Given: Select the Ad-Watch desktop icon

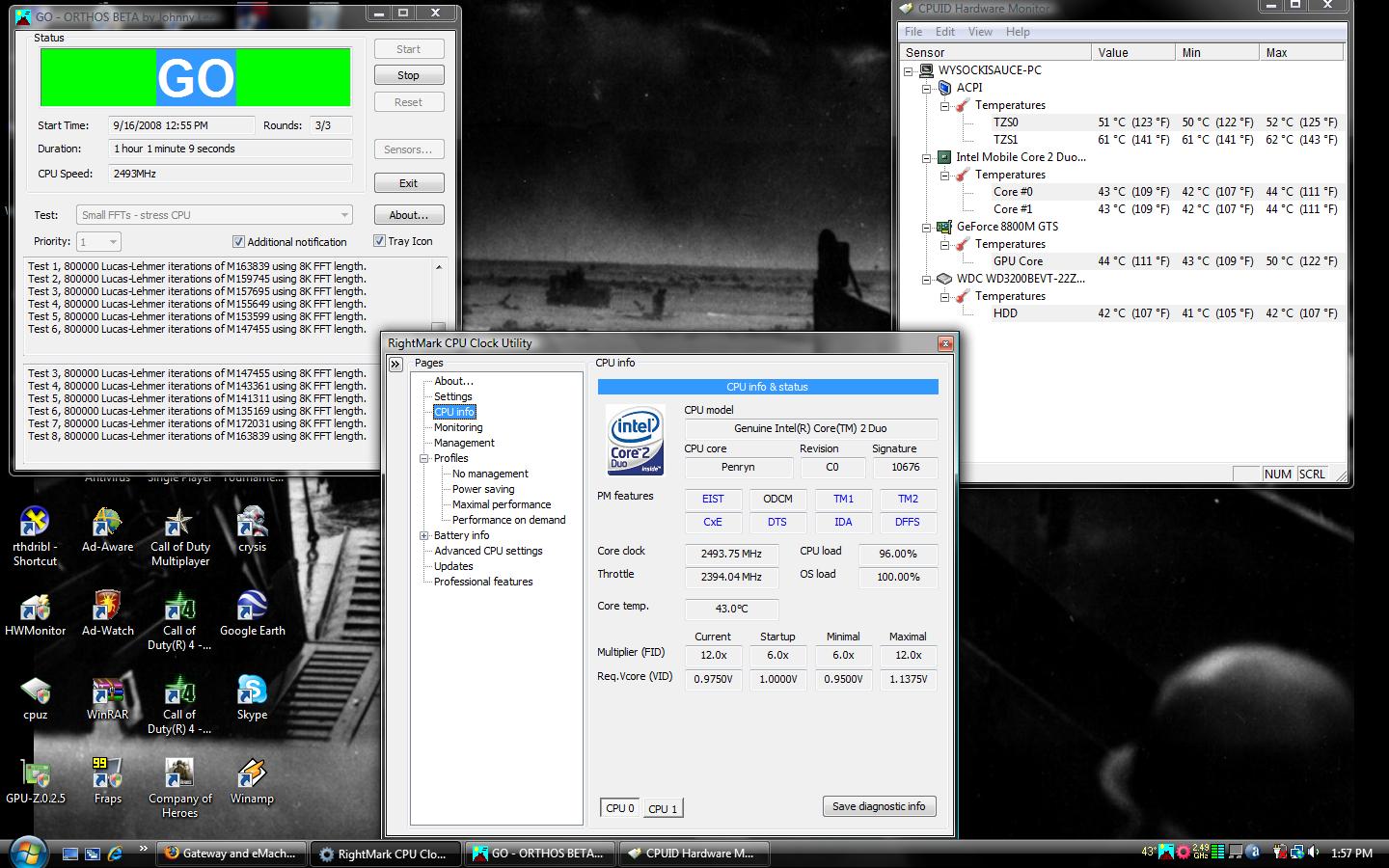Looking at the screenshot, I should [107, 613].
